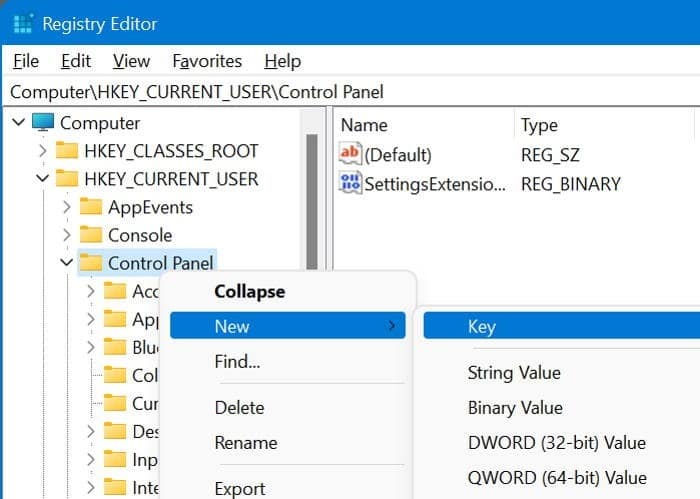Click the binary value icon beside SettingsExtensio...

(x=350, y=183)
